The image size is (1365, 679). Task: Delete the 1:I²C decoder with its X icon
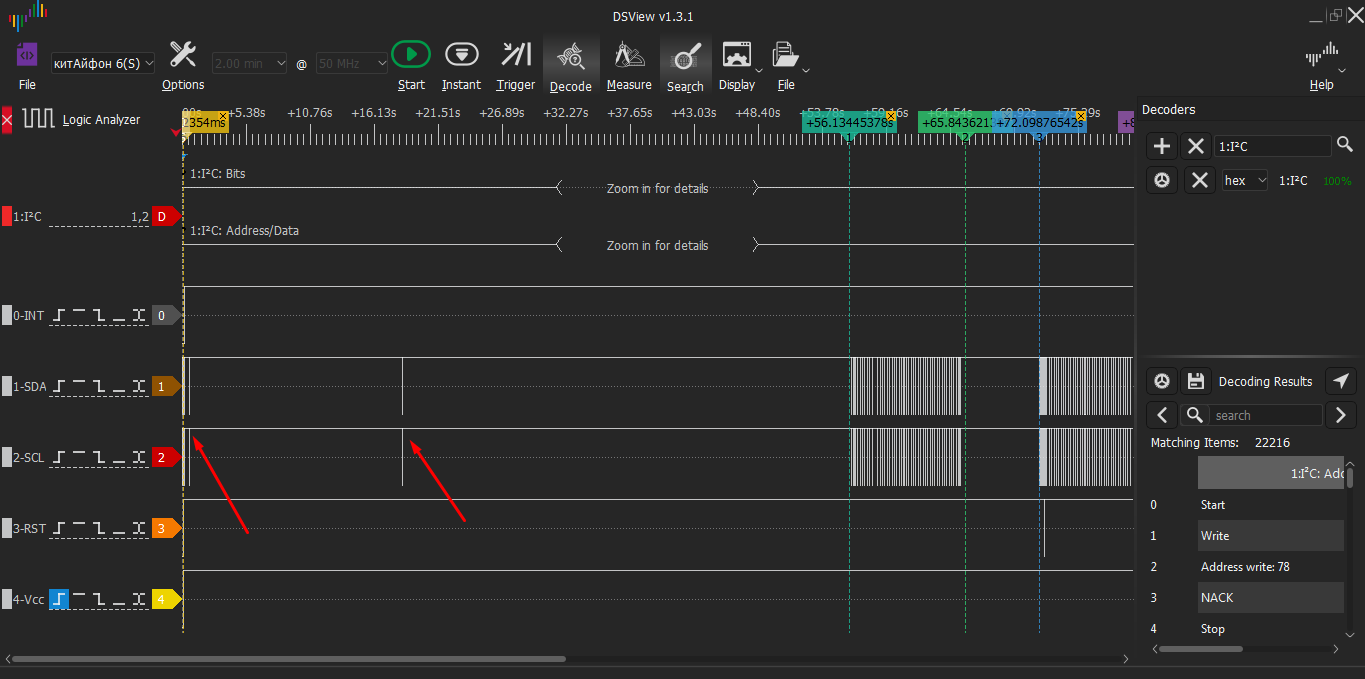(1199, 180)
